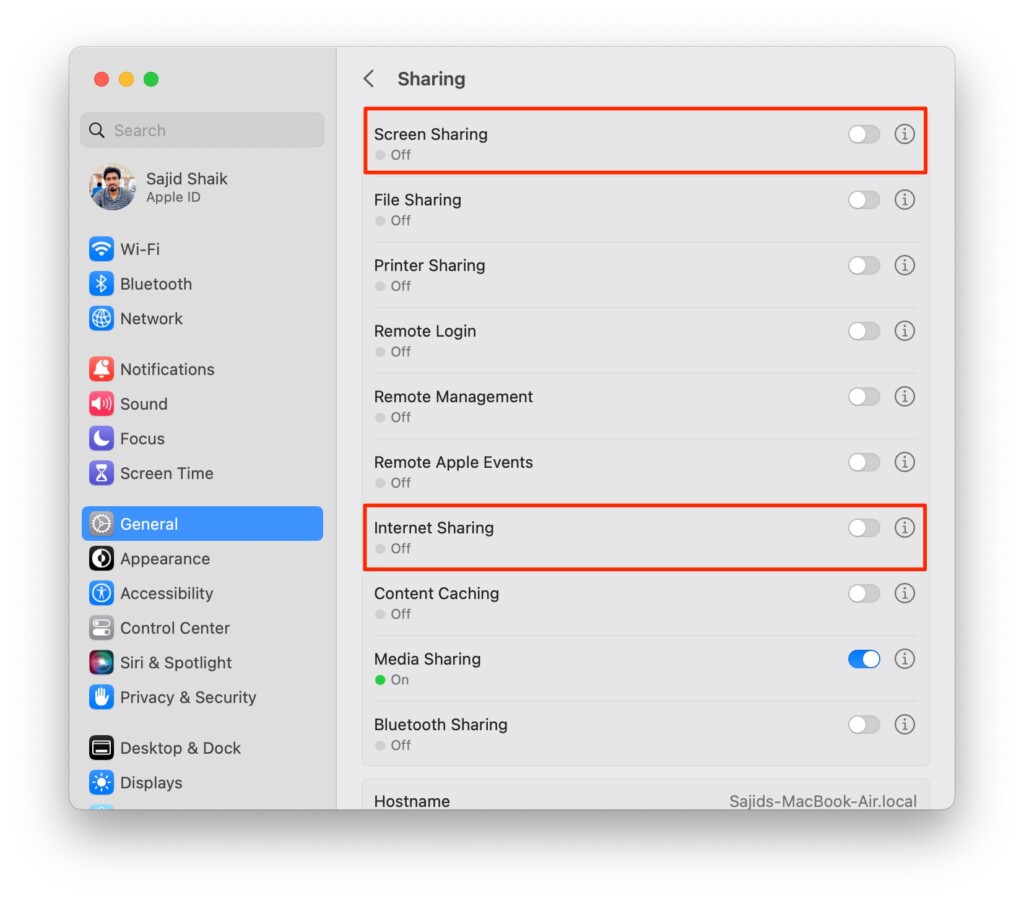Image resolution: width=1024 pixels, height=901 pixels.
Task: Open Sajid Shaik Apple ID account
Action: pos(202,187)
